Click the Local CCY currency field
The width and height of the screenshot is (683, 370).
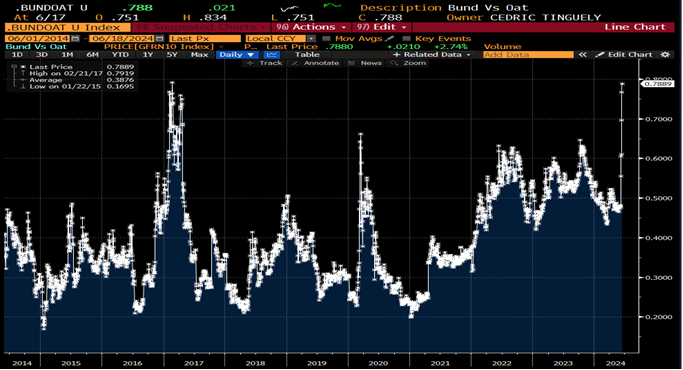pos(276,38)
